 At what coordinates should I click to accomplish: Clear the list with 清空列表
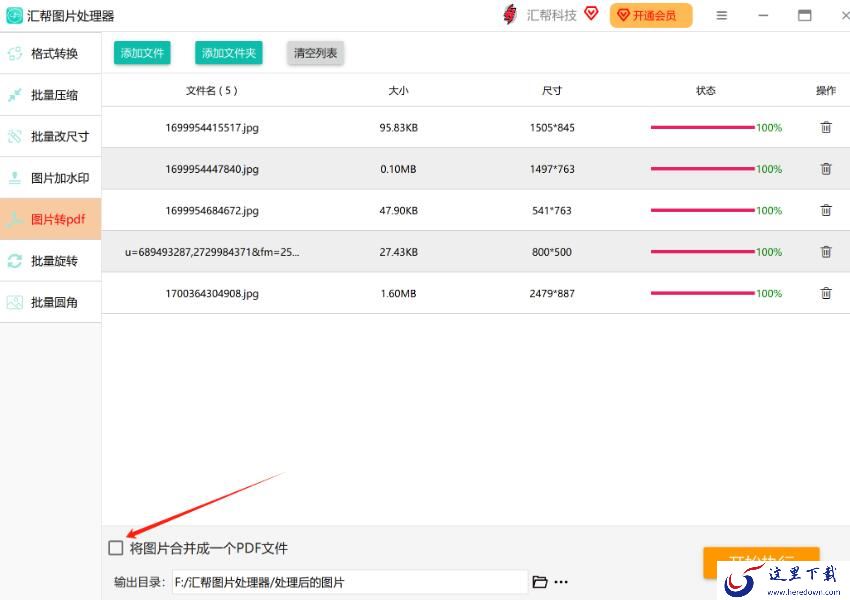click(x=315, y=53)
